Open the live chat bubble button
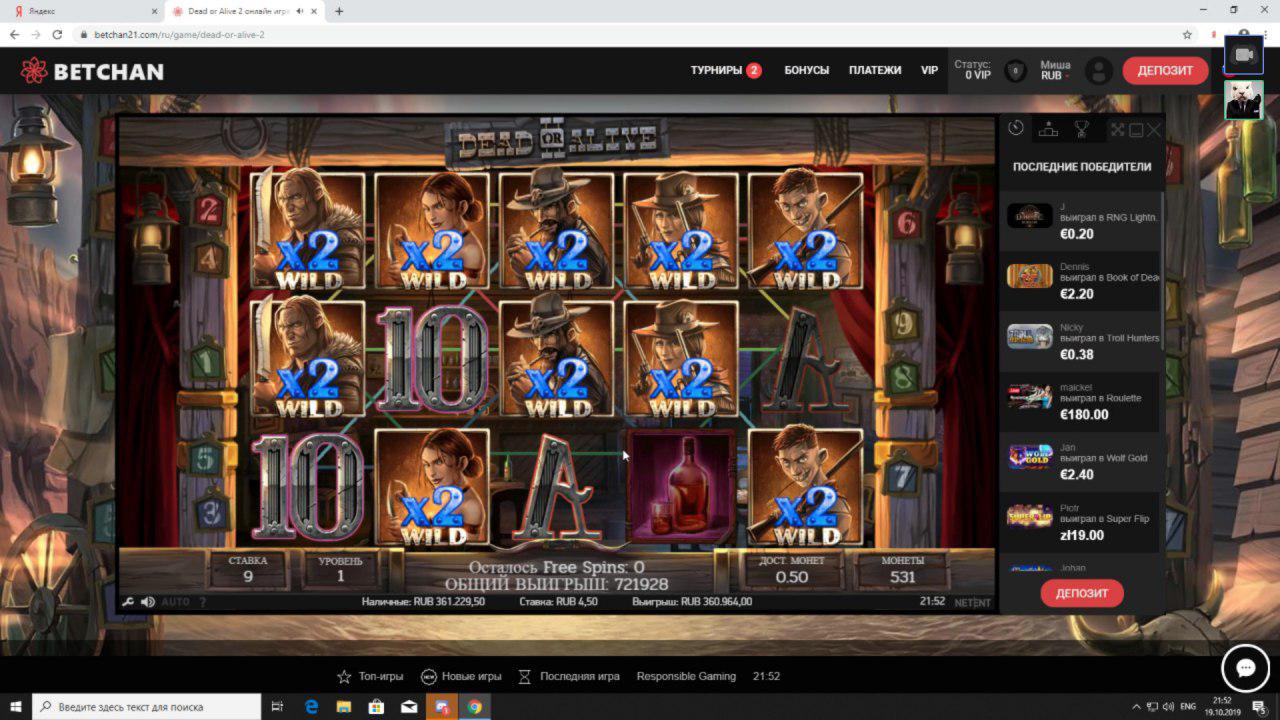 [x=1245, y=668]
